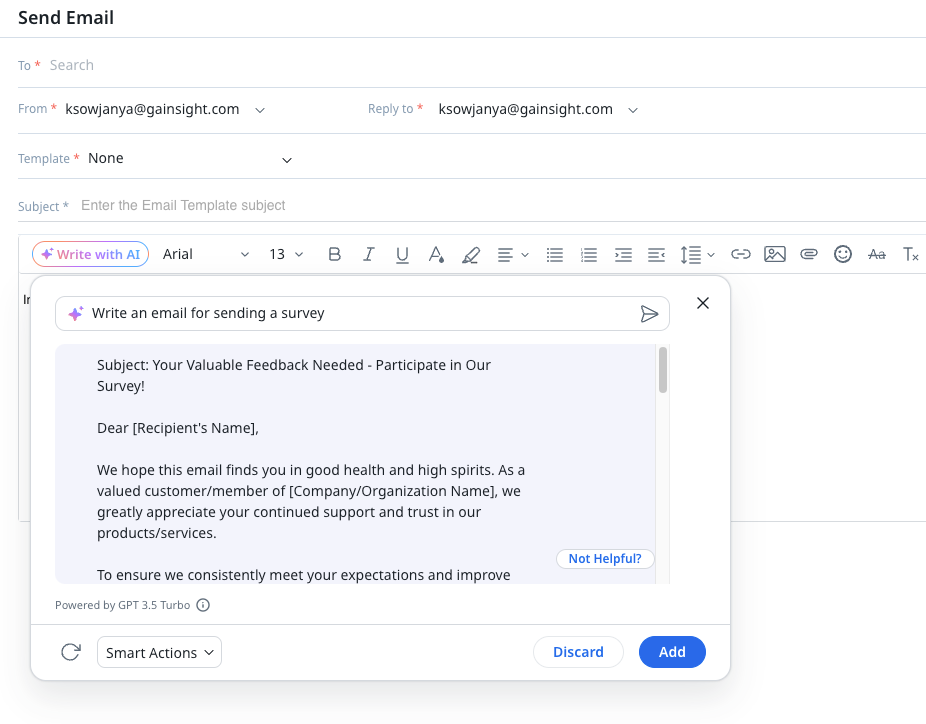Click the GPT 3.5 Turbo info icon
The height and width of the screenshot is (724, 926).
point(203,605)
